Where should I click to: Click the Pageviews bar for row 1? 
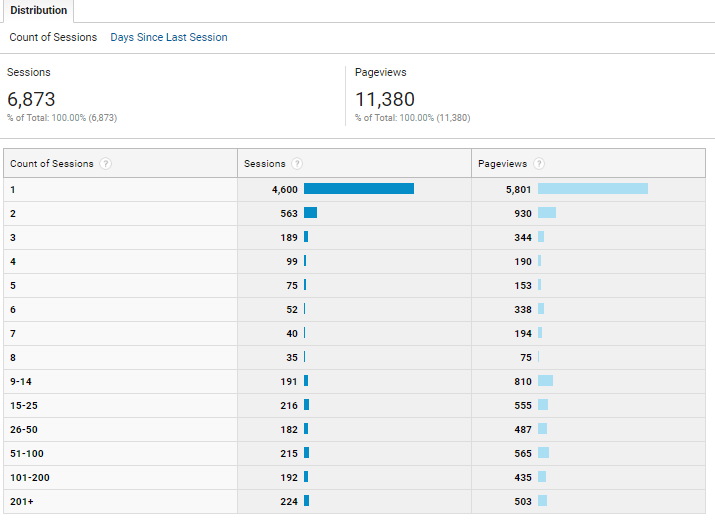(592, 188)
